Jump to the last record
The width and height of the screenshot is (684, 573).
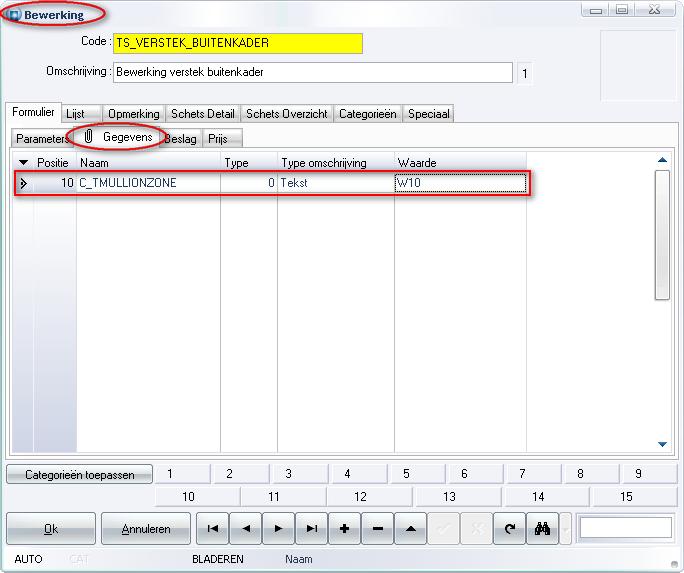pyautogui.click(x=311, y=529)
